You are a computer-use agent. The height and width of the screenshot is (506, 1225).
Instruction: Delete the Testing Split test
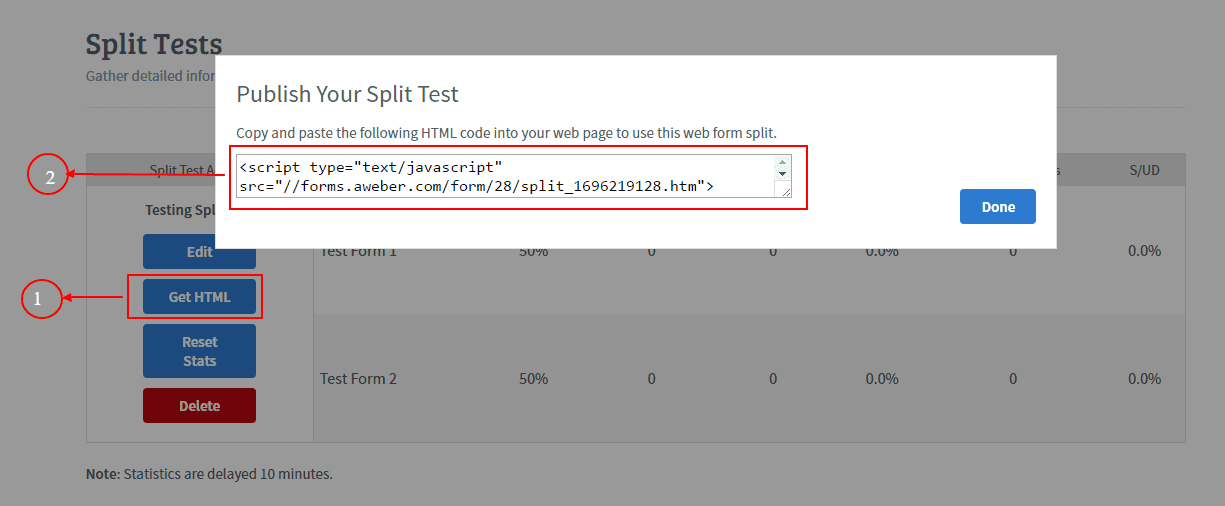pyautogui.click(x=199, y=406)
